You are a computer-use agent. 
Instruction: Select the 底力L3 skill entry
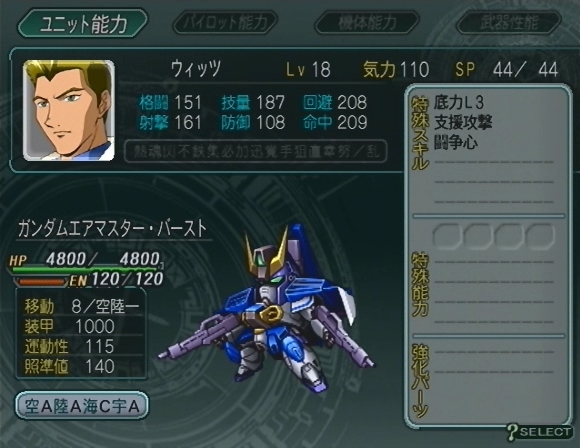coord(459,102)
